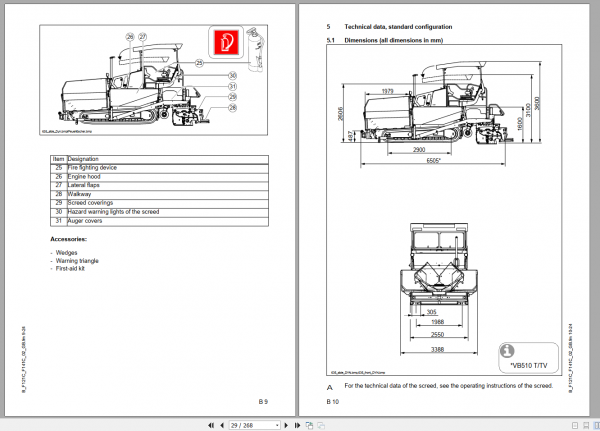Click the previous view icon
The image size is (600, 431).
tap(309, 425)
